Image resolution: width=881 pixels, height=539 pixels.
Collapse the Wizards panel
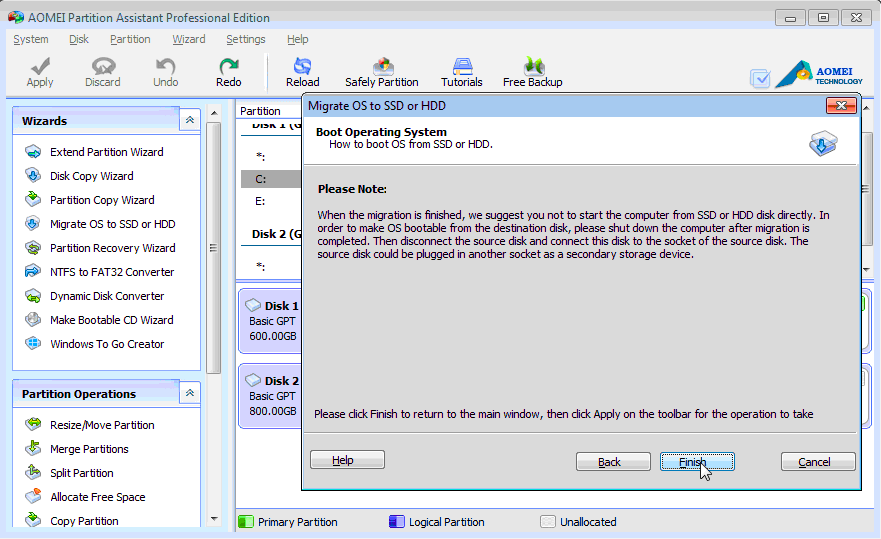point(190,120)
